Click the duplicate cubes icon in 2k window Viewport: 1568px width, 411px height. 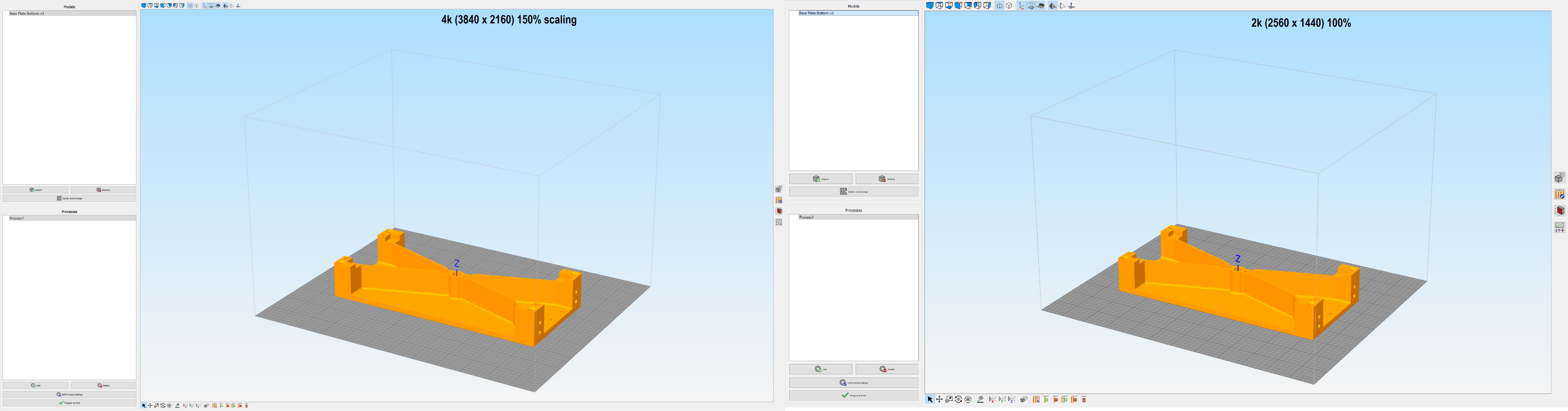(1024, 400)
